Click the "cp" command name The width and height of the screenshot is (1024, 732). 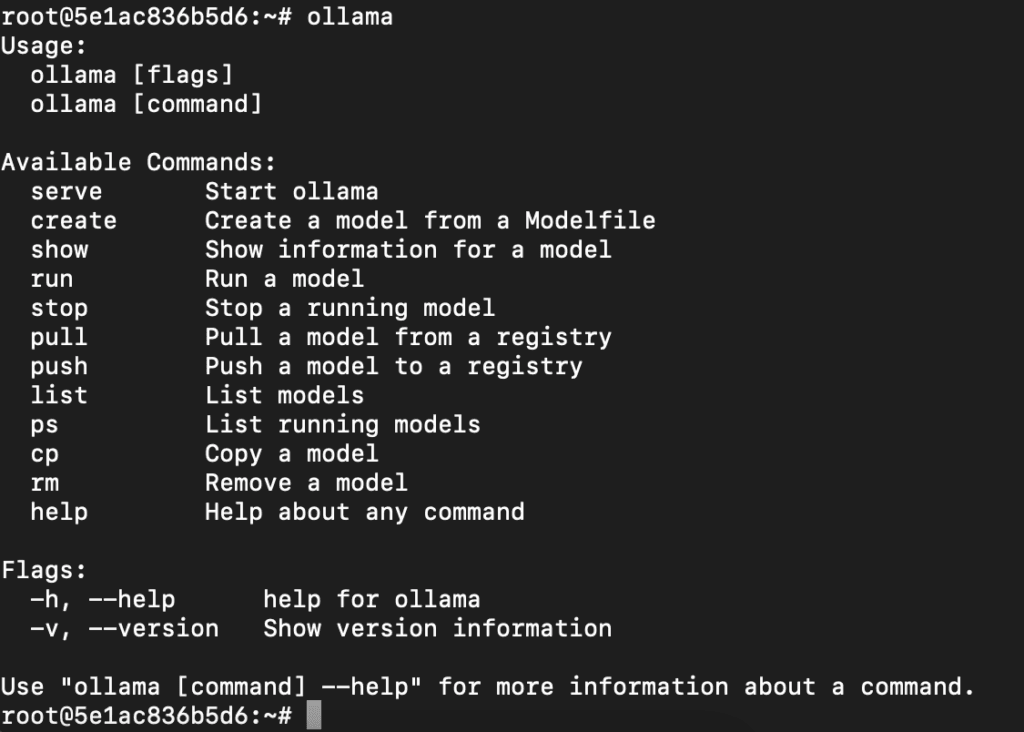pos(45,453)
